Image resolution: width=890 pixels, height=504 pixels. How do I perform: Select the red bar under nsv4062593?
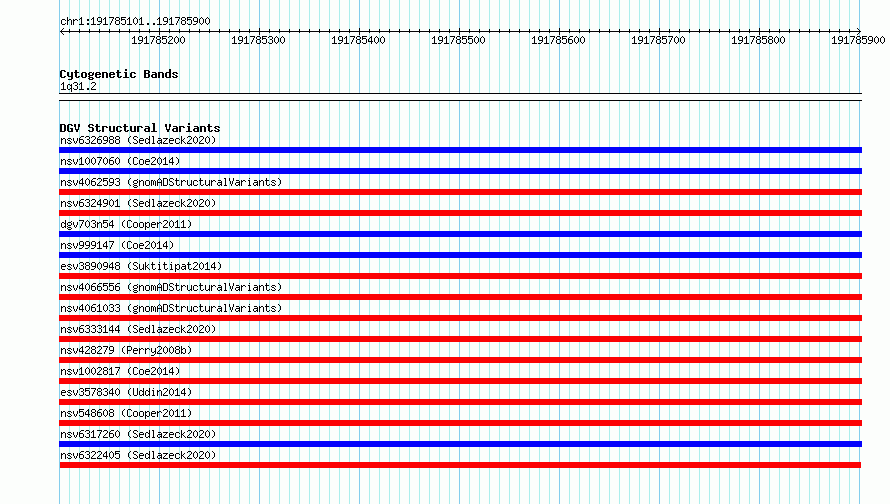pyautogui.click(x=460, y=192)
